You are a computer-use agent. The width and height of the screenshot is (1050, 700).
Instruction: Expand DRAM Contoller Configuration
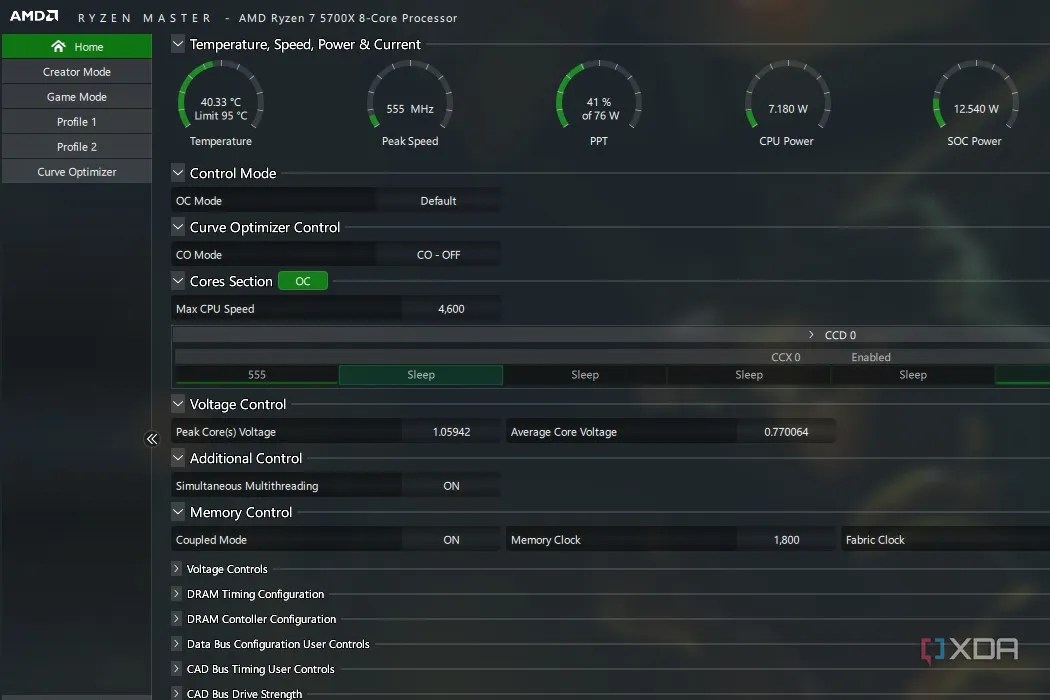[x=176, y=618]
